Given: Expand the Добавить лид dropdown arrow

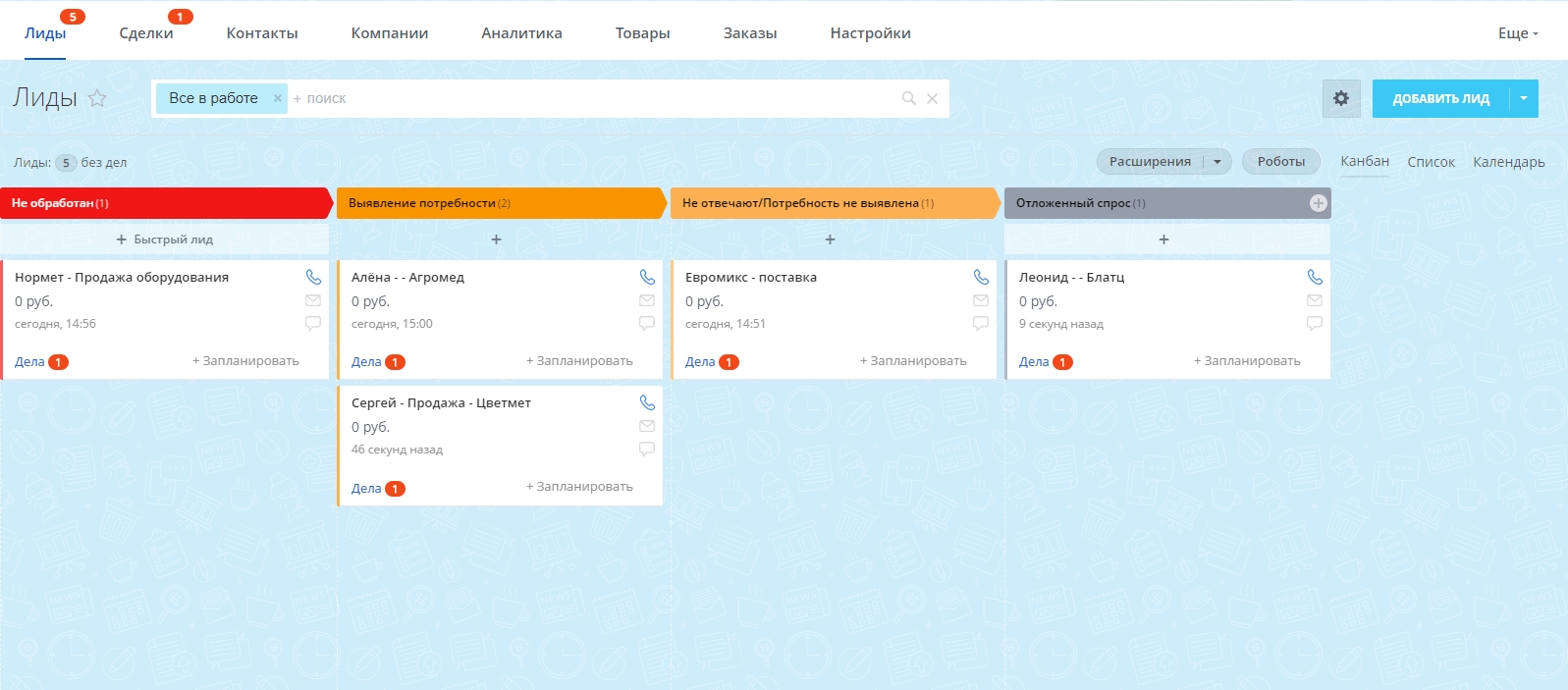Looking at the screenshot, I should pos(1524,98).
